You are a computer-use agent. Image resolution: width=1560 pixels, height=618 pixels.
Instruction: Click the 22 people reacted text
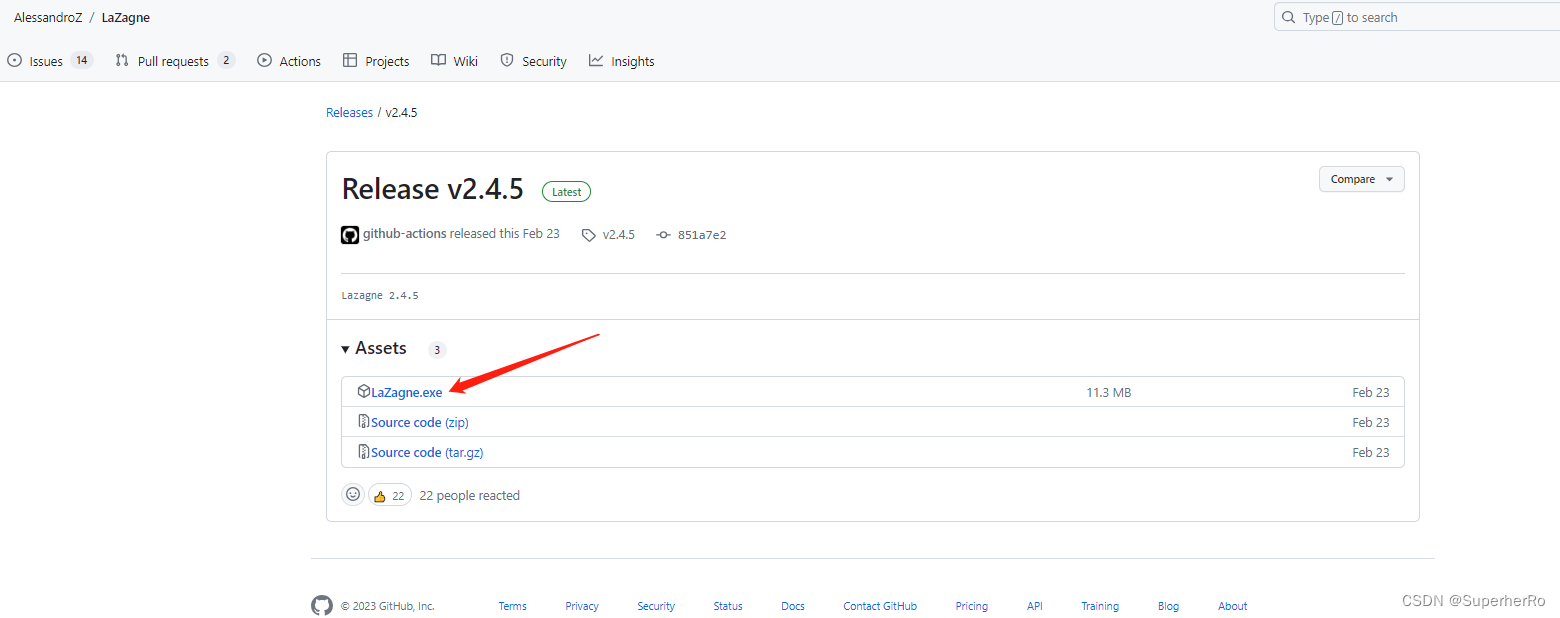470,495
